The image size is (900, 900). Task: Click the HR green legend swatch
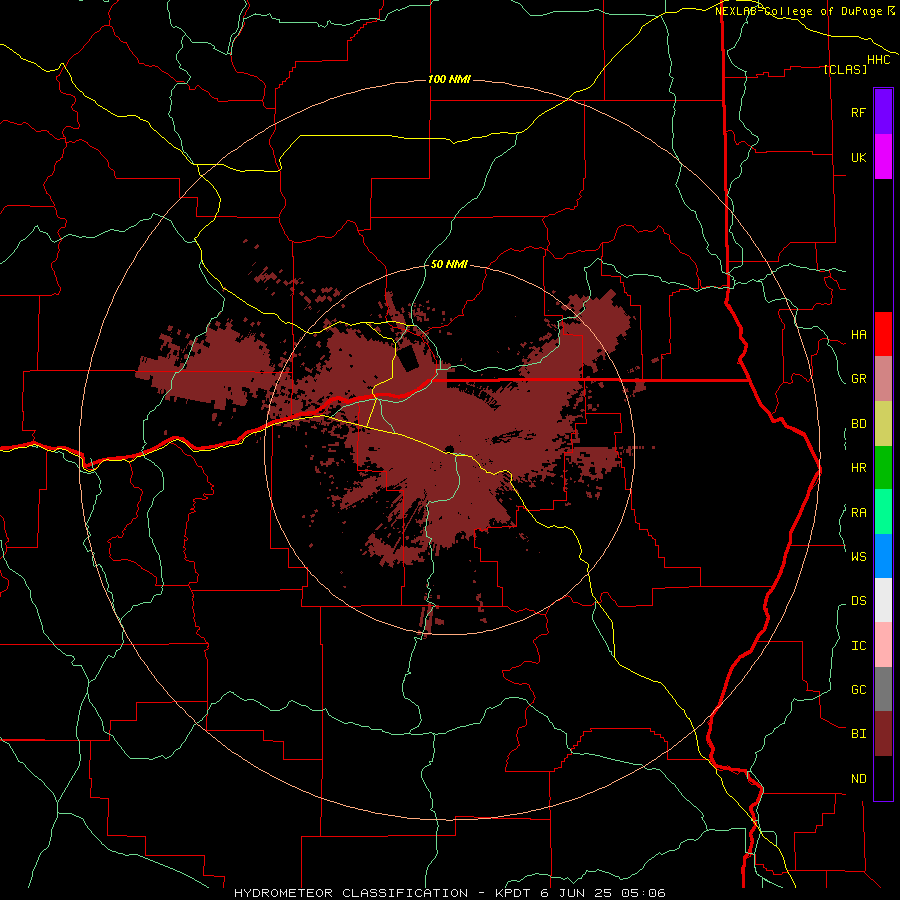[x=883, y=468]
